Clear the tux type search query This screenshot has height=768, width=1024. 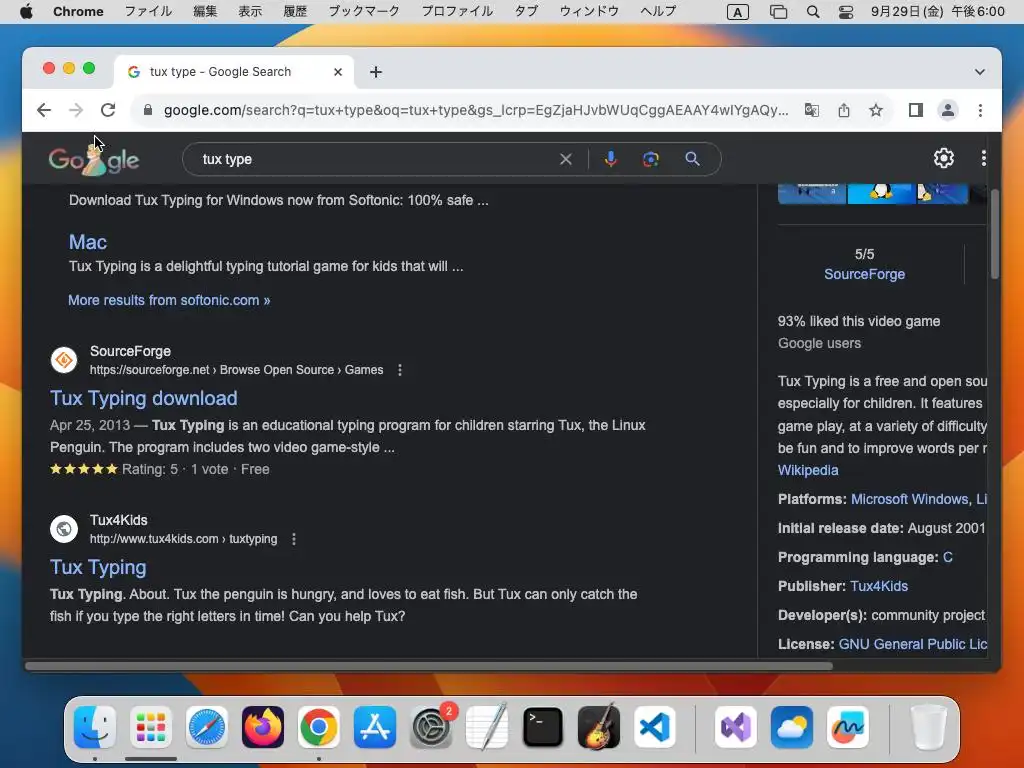pos(566,159)
